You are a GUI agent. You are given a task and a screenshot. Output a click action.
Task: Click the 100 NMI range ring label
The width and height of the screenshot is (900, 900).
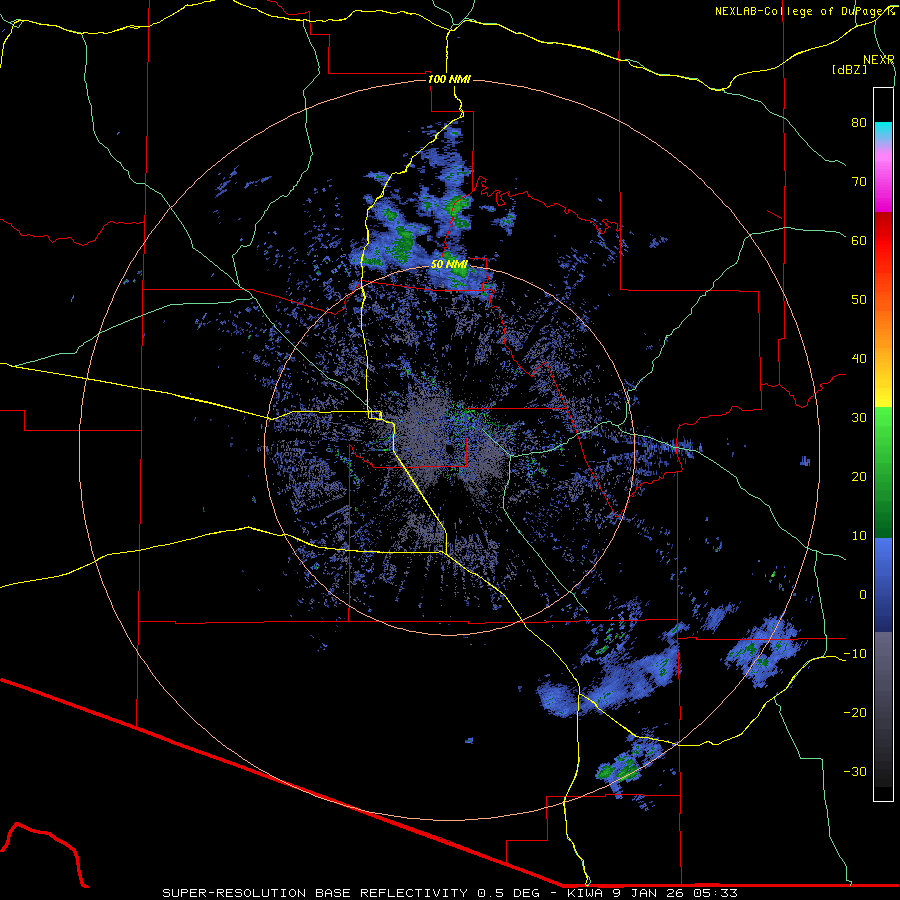click(449, 79)
